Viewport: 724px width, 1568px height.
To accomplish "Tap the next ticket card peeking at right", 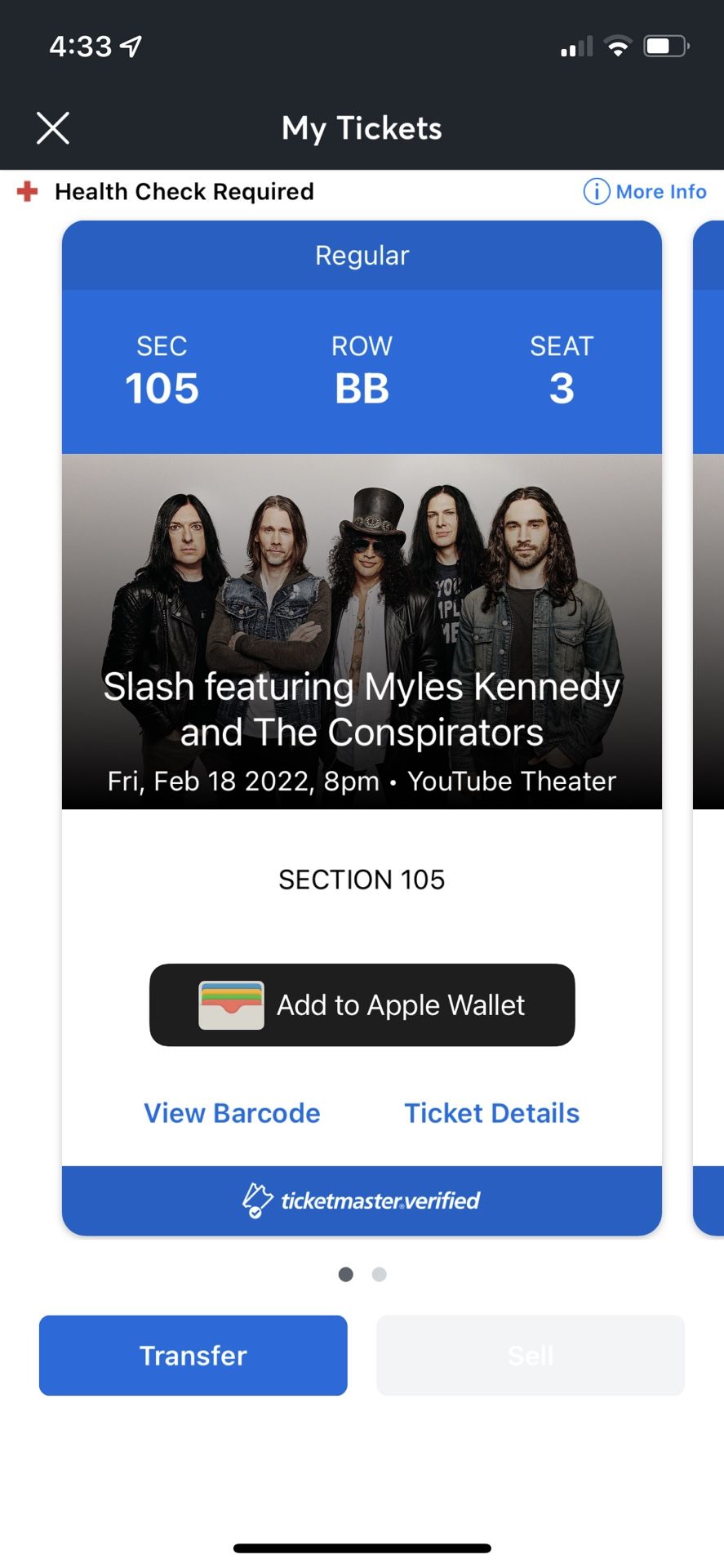I will click(x=708, y=727).
